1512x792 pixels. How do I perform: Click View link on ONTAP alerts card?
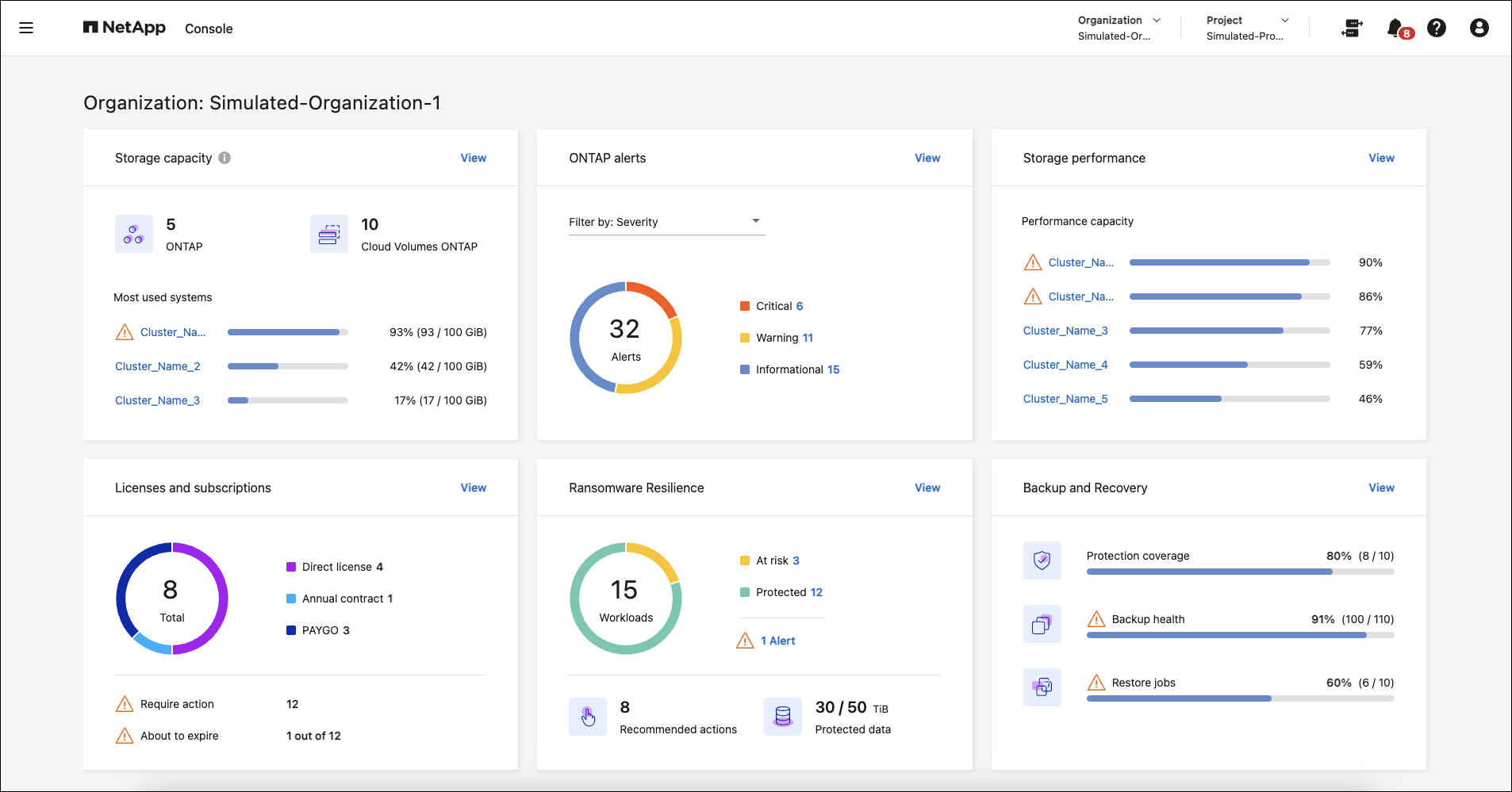[x=927, y=158]
